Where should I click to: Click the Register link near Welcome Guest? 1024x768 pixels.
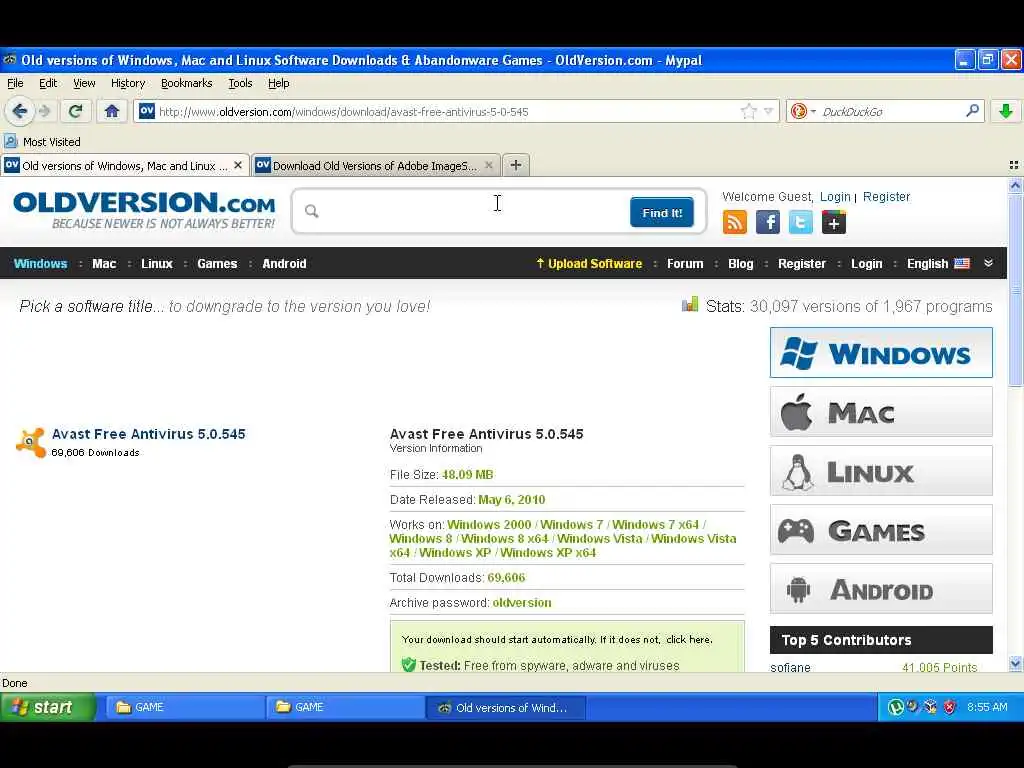(x=886, y=197)
